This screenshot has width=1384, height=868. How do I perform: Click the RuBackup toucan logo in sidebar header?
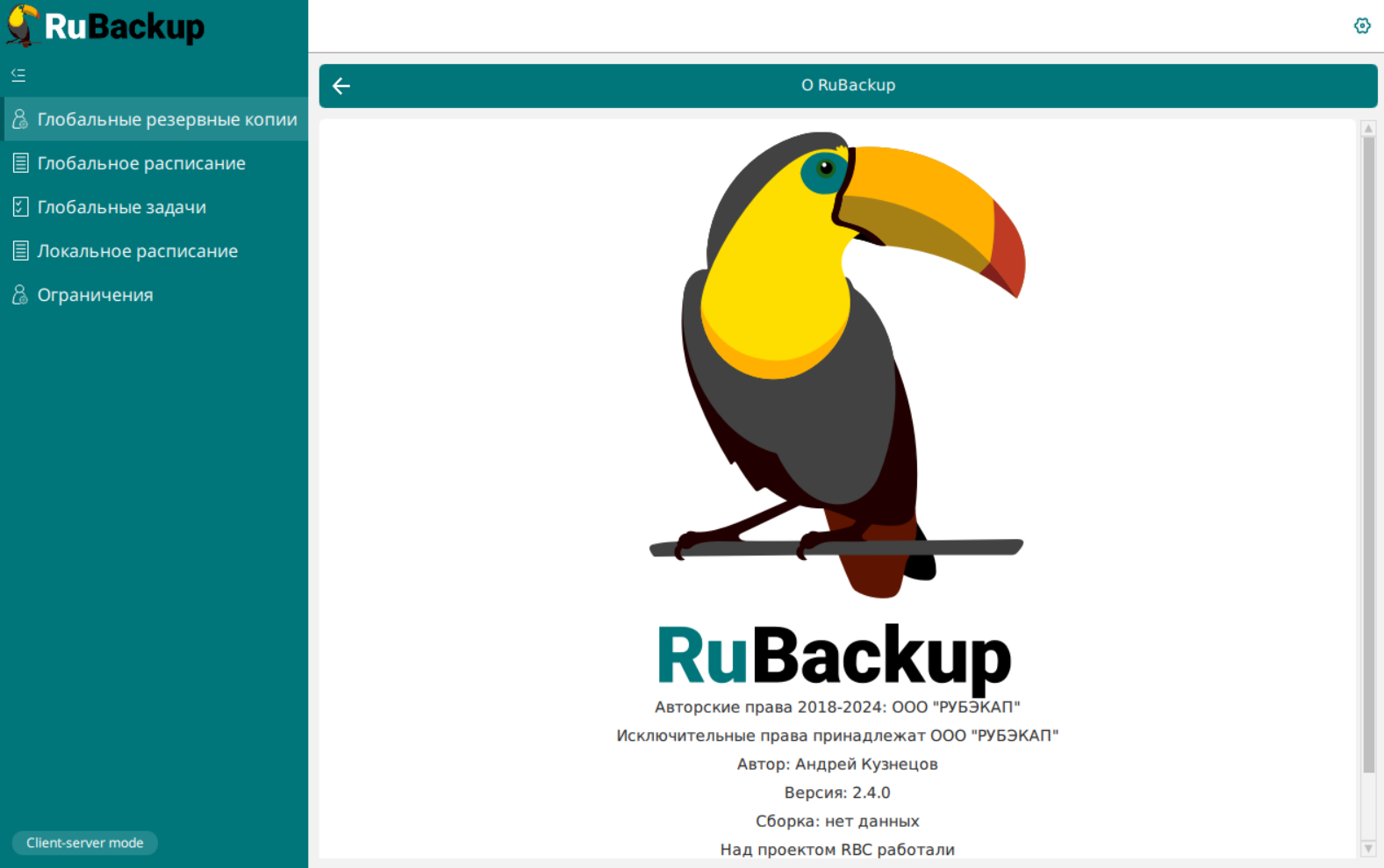(23, 25)
